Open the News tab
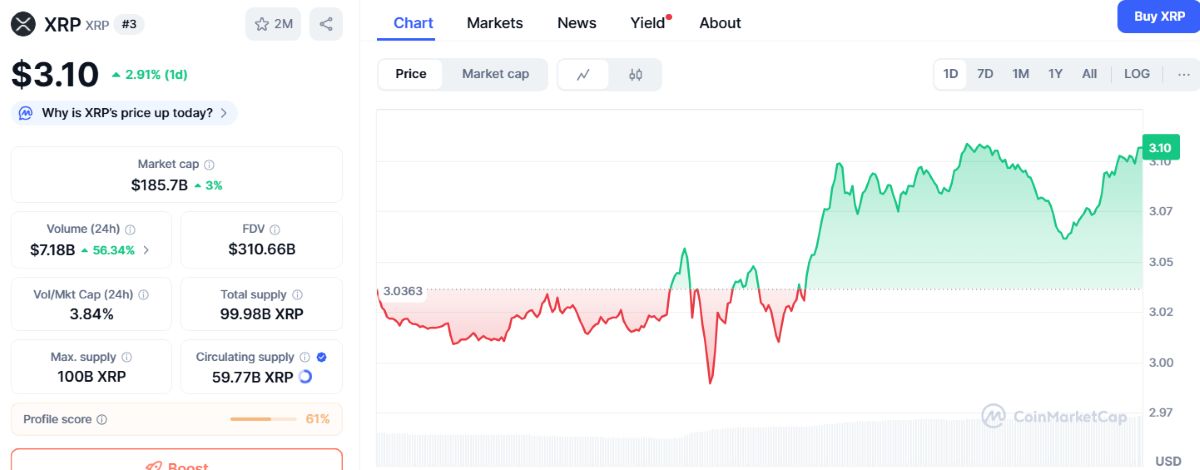The image size is (1200, 470). [577, 23]
